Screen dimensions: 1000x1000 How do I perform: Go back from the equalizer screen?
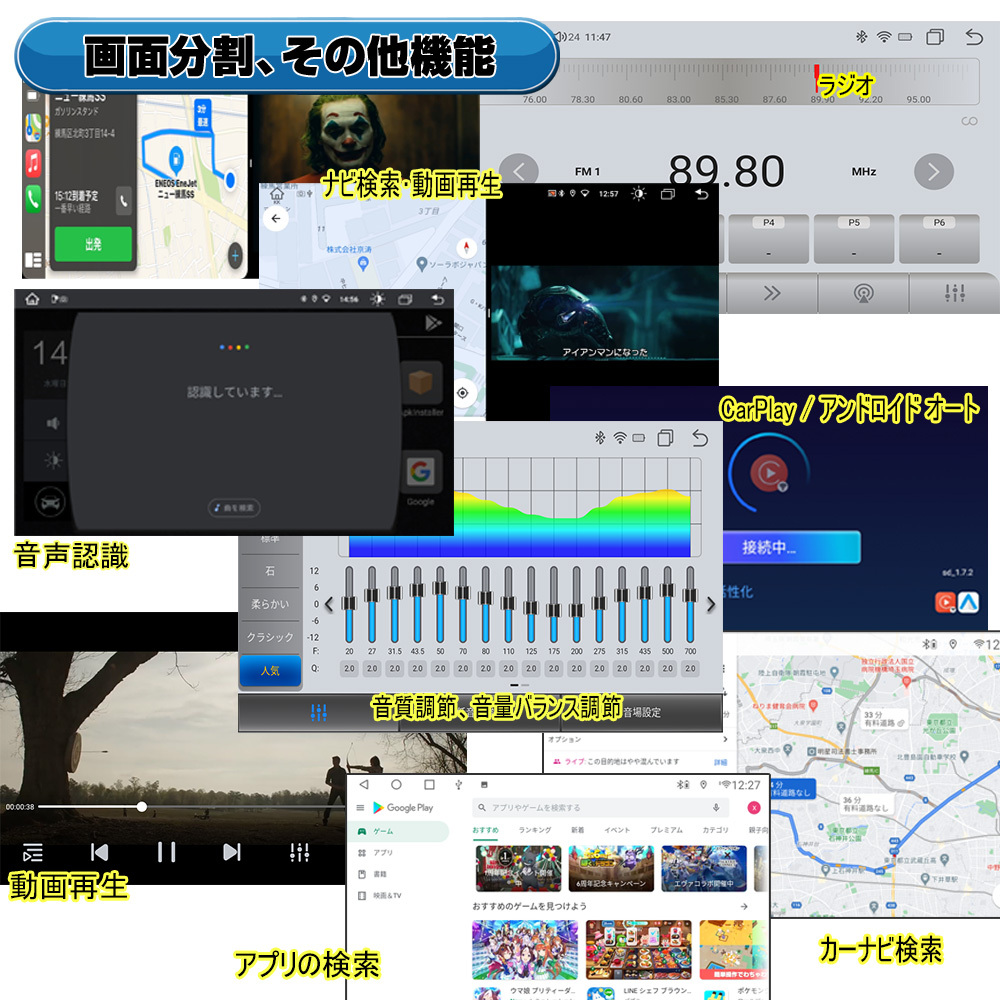tap(700, 438)
